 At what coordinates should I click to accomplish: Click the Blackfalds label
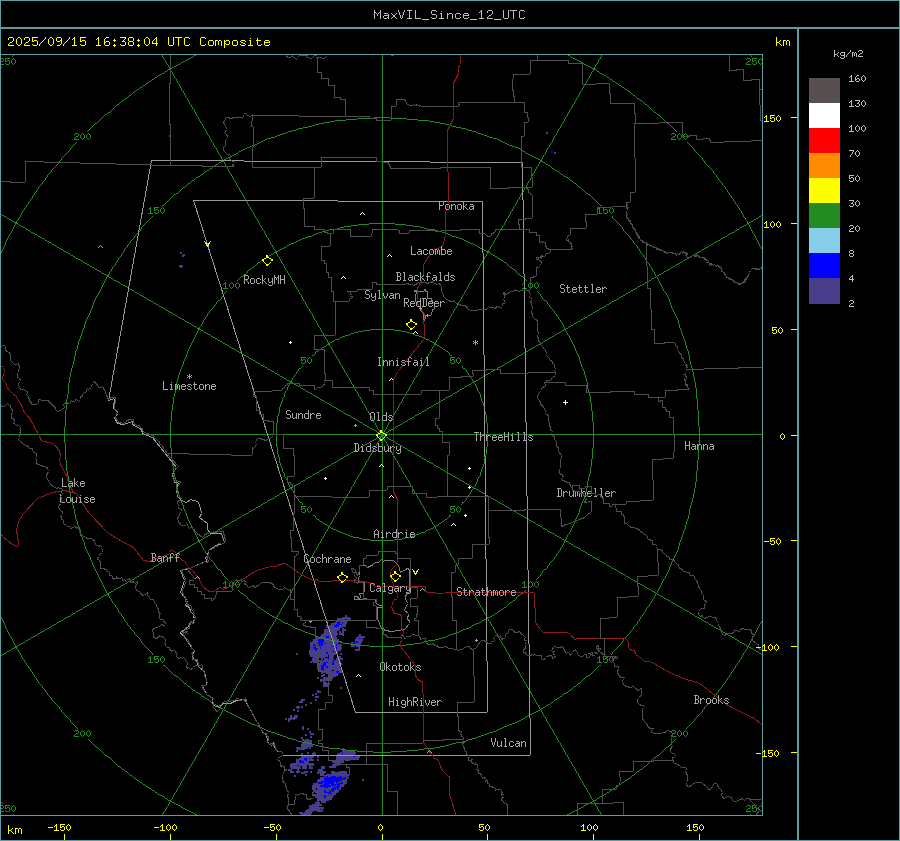[x=425, y=277]
